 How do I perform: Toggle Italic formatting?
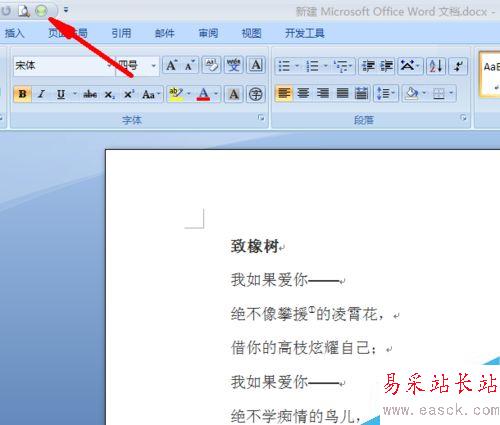42,94
